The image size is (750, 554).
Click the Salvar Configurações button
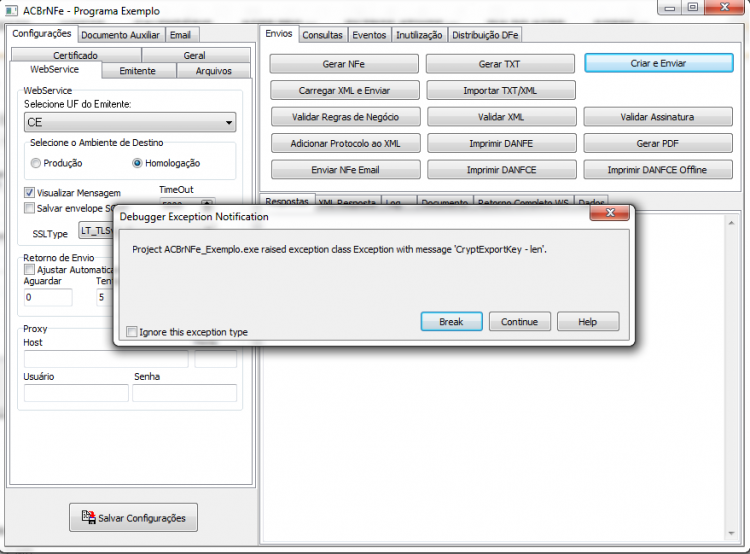coord(133,517)
